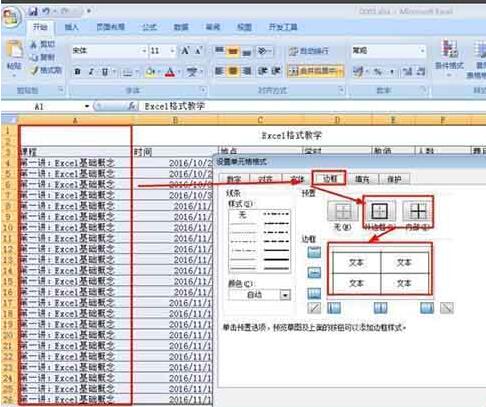This screenshot has width=486, height=407.
Task: Open Conditional Formatting in ribbon
Action: [449, 57]
